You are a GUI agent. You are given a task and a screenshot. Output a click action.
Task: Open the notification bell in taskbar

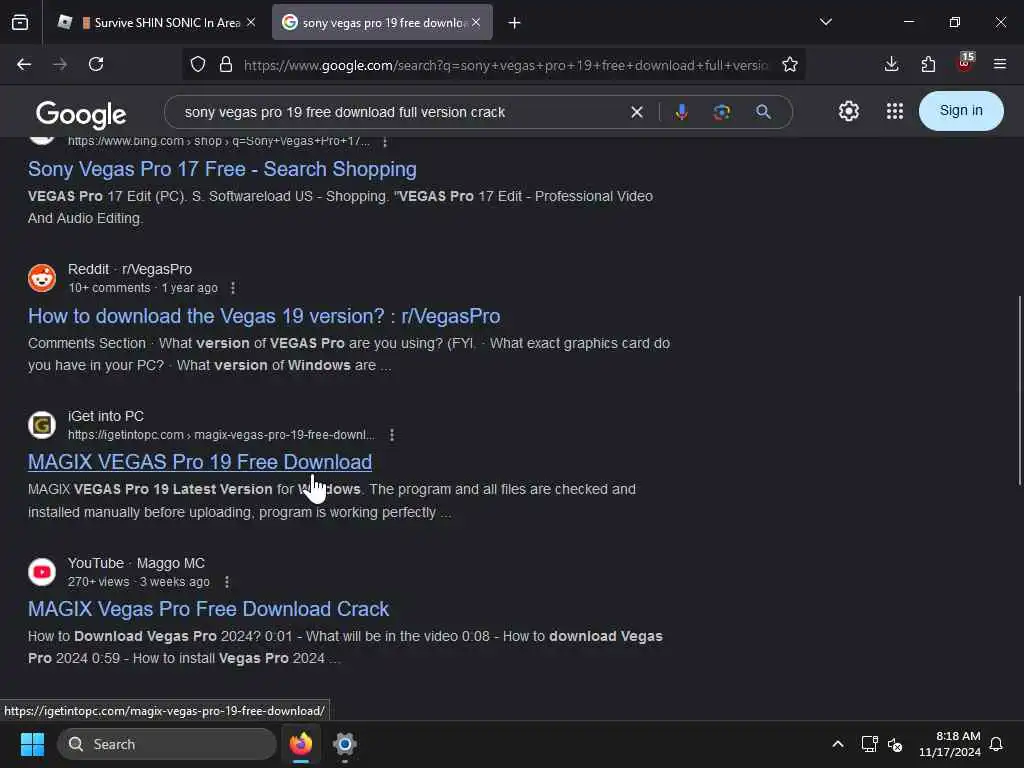pos(996,744)
